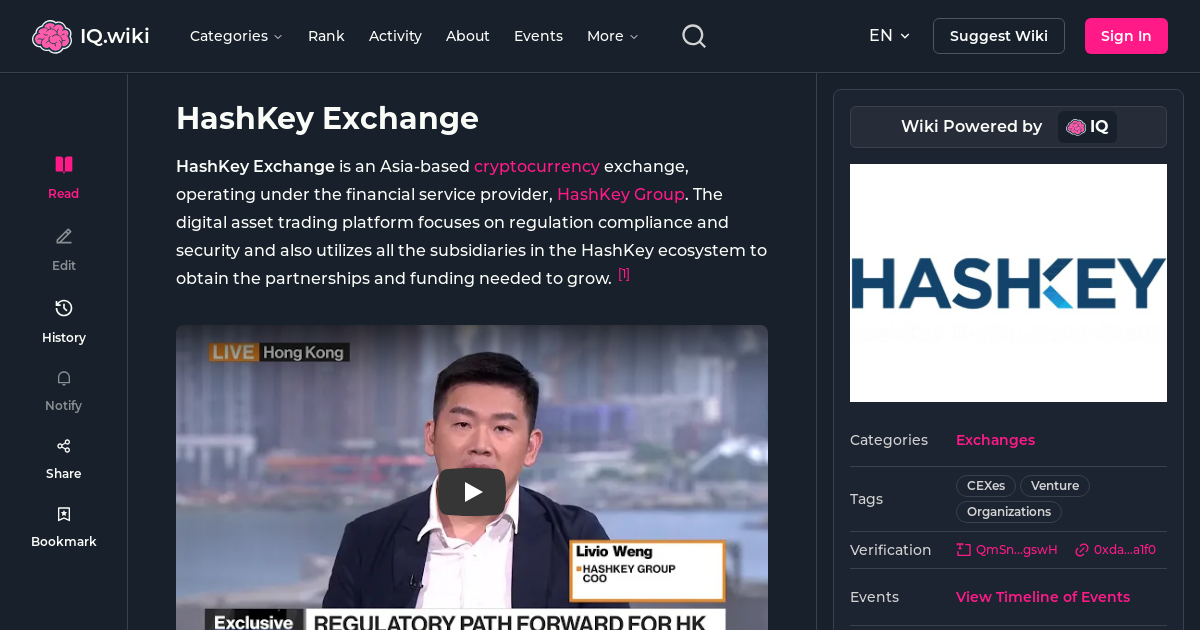Open the IPFS verification hash QmSn...gswH
This screenshot has height=630, width=1200.
pos(1006,549)
